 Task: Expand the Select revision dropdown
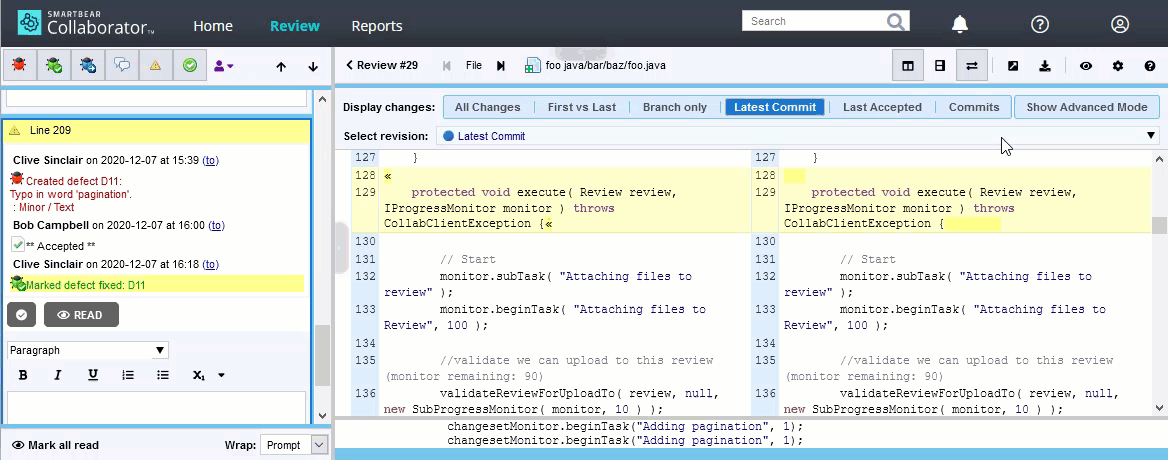1150,136
